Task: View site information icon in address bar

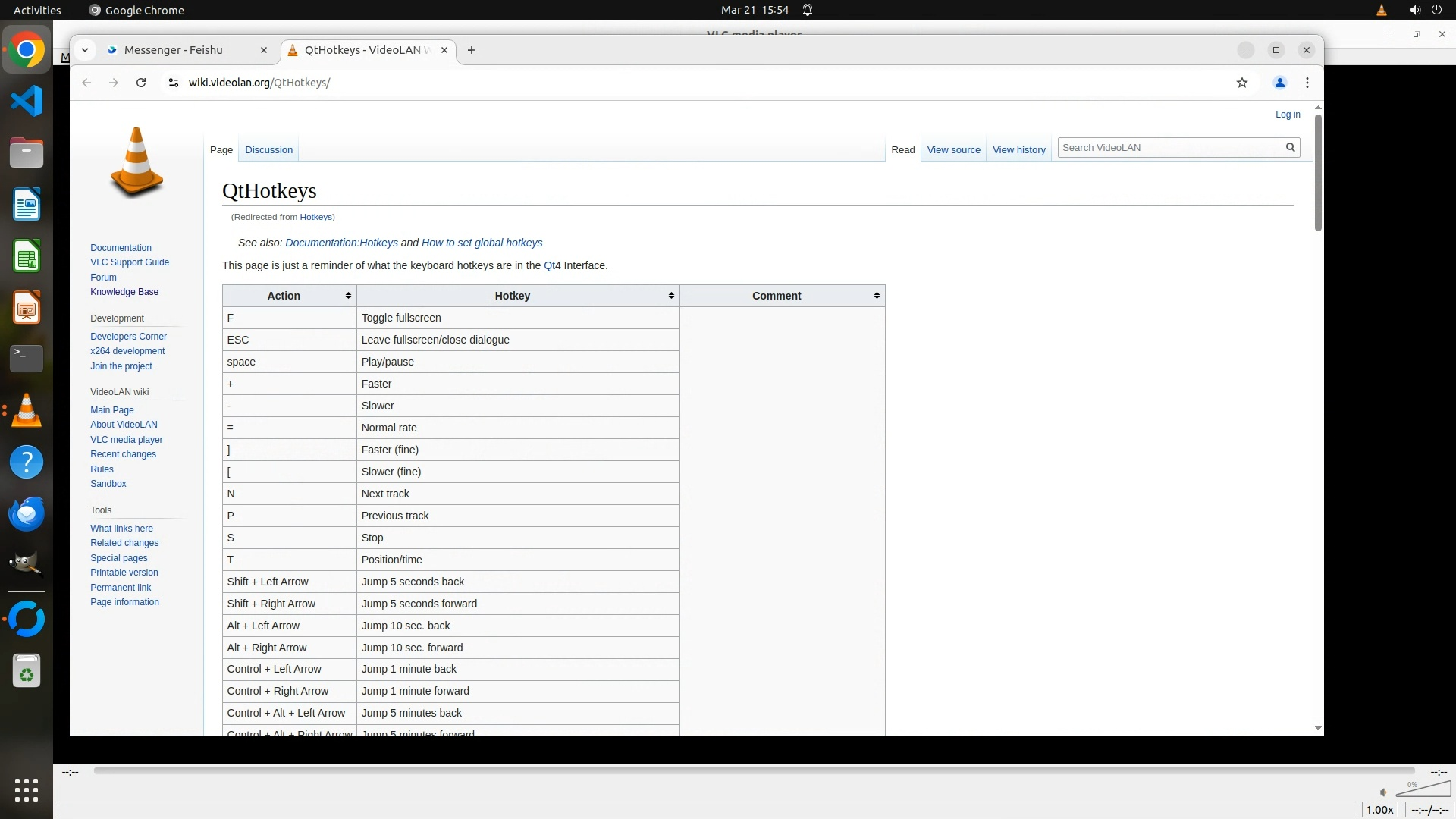Action: [x=174, y=83]
